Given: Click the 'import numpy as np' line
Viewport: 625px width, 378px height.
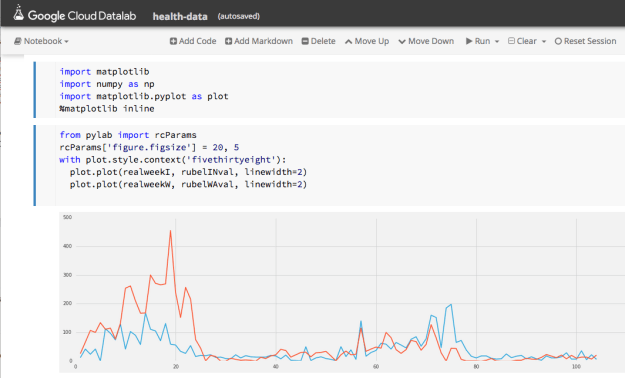Looking at the screenshot, I should pos(107,84).
